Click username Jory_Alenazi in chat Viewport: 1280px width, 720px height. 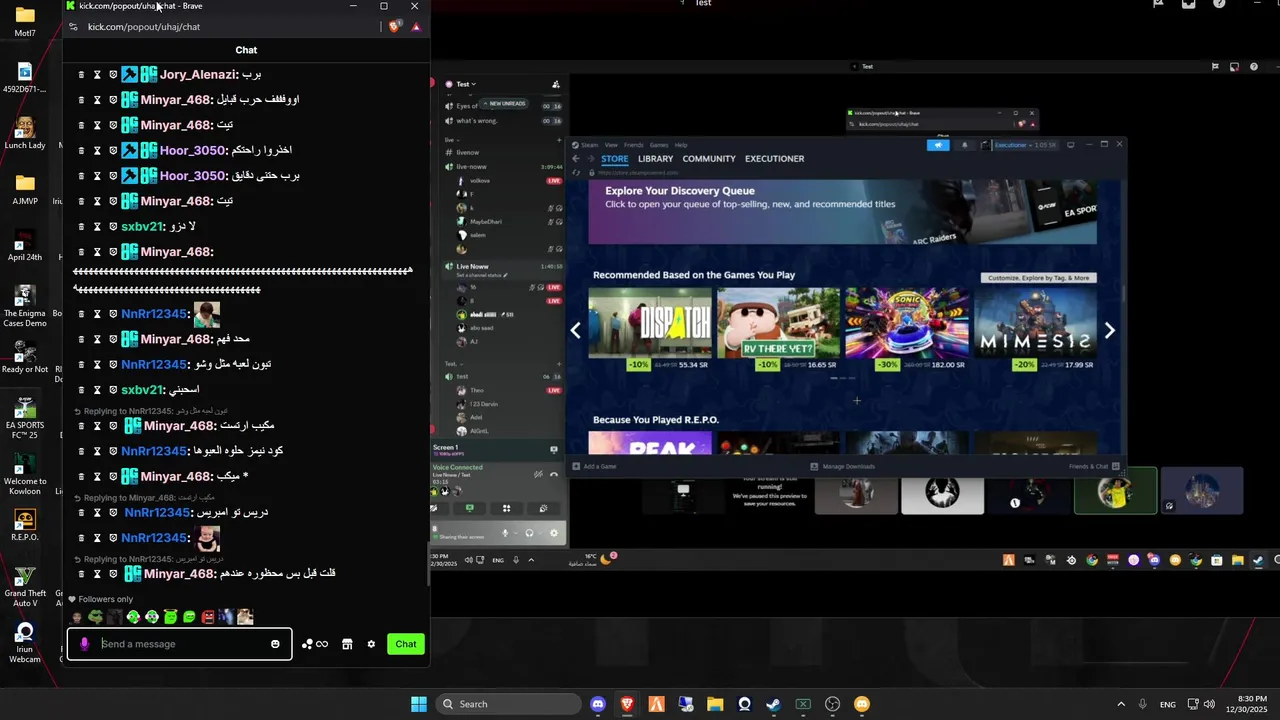(198, 74)
